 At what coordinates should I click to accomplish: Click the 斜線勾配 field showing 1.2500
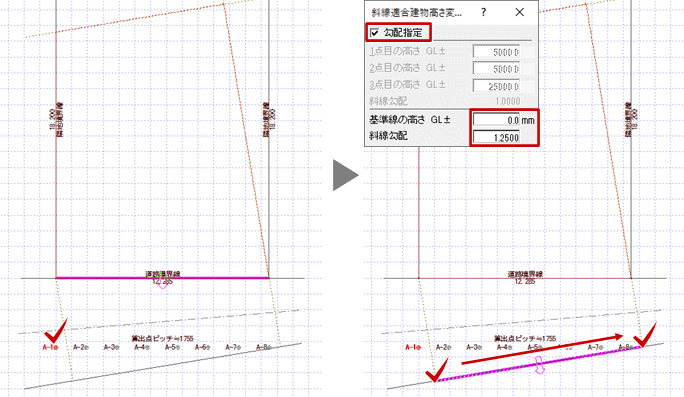tap(496, 137)
